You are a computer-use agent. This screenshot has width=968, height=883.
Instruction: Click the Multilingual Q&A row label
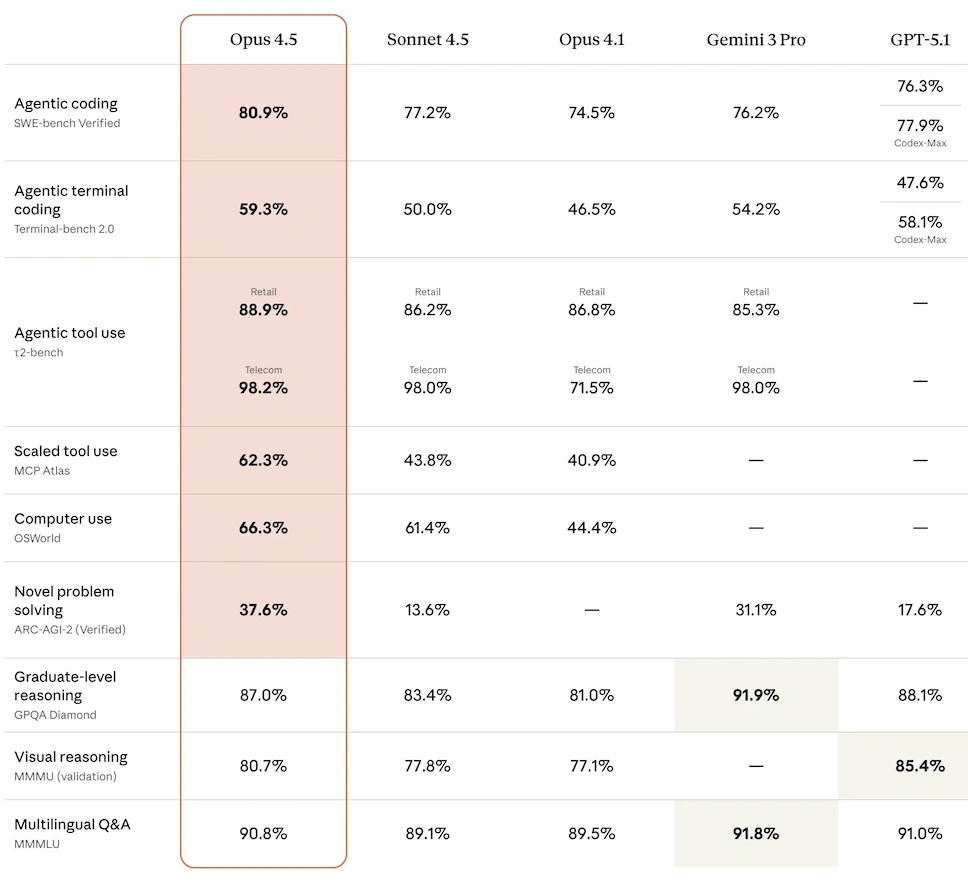click(72, 825)
